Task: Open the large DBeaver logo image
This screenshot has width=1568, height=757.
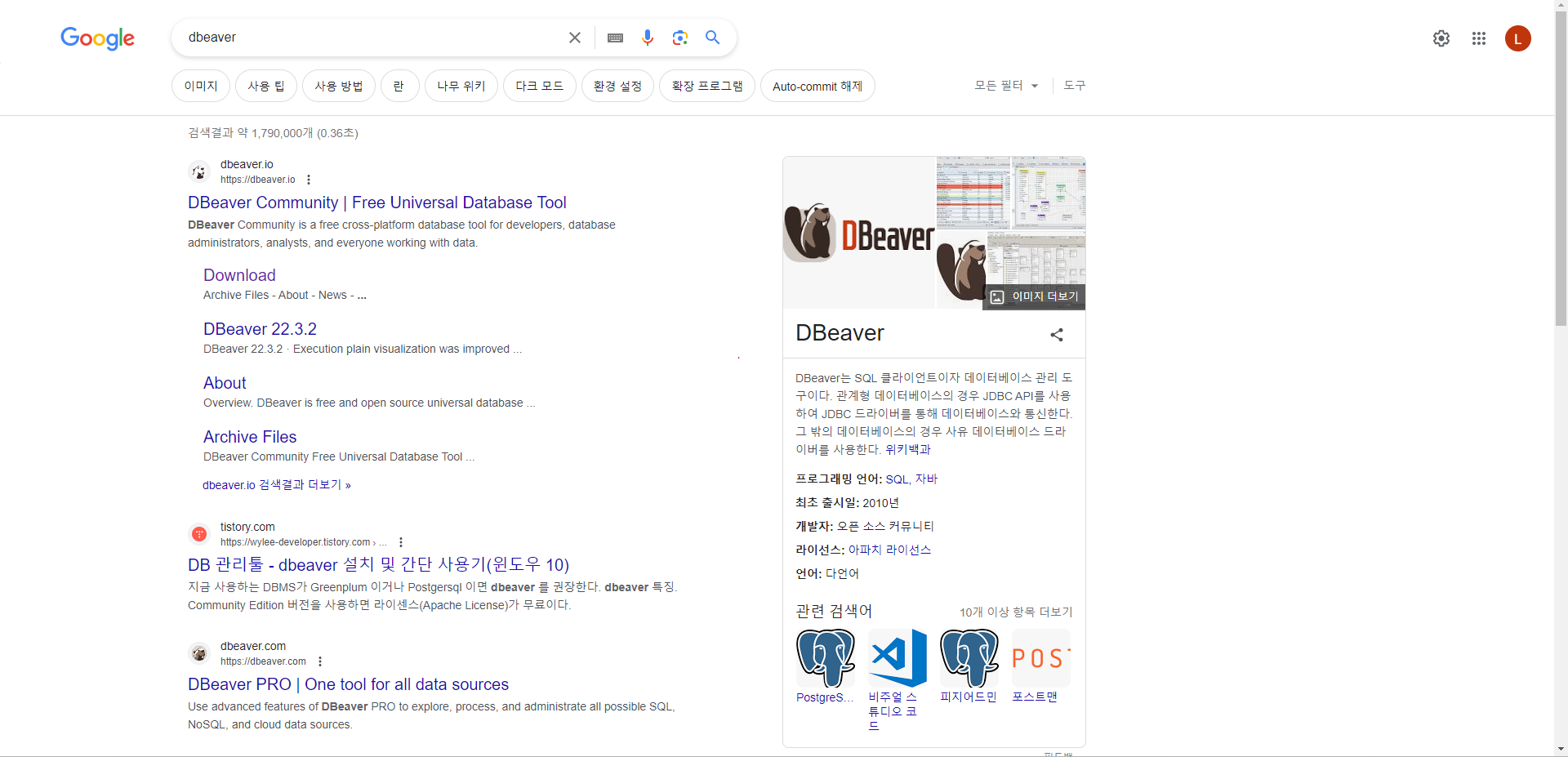Action: pos(859,233)
